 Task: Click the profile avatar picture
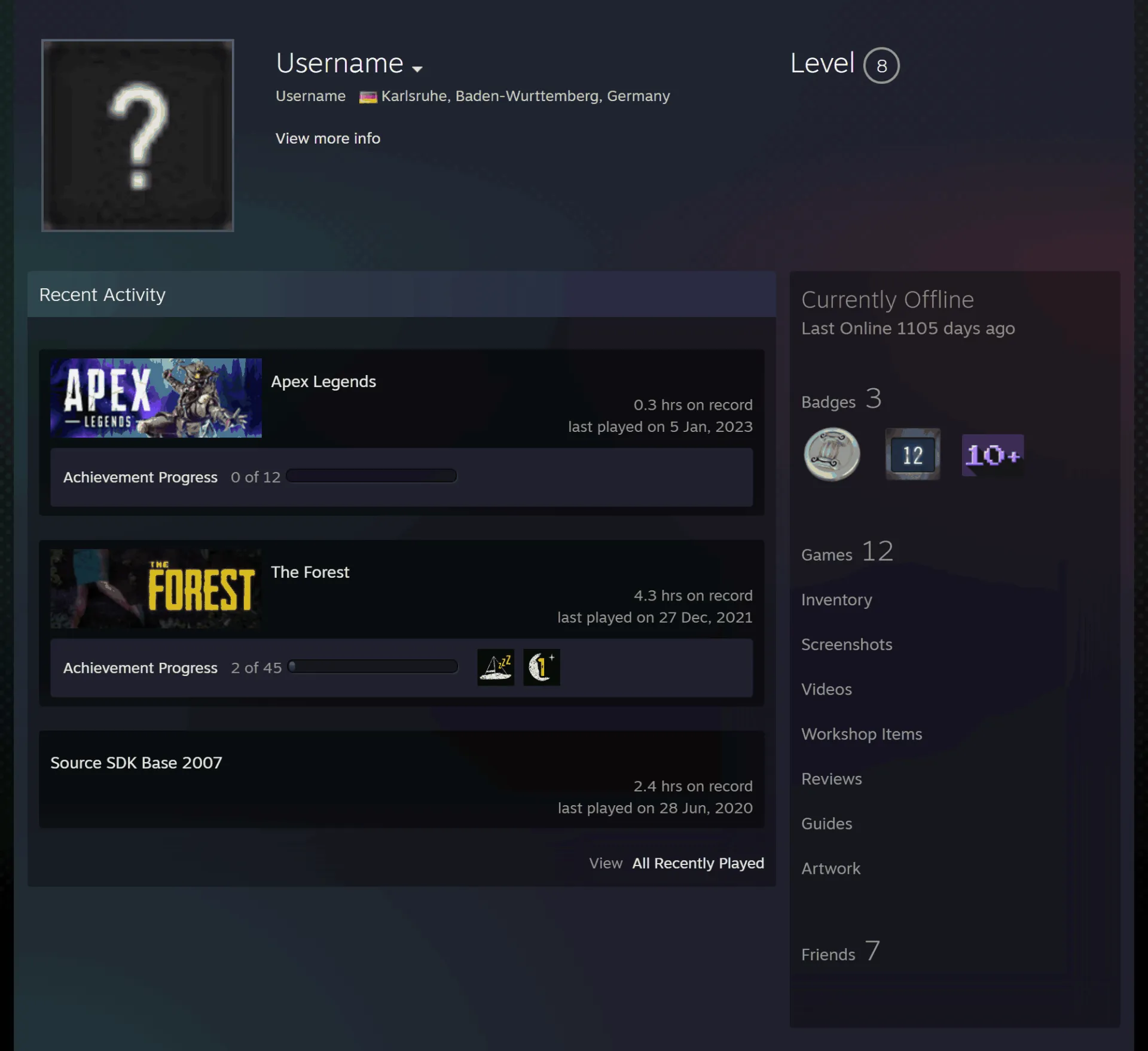tap(138, 135)
